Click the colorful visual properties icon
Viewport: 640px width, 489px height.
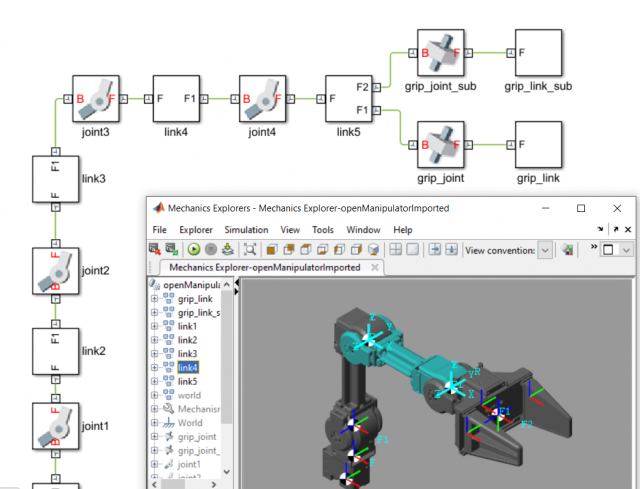click(x=567, y=249)
